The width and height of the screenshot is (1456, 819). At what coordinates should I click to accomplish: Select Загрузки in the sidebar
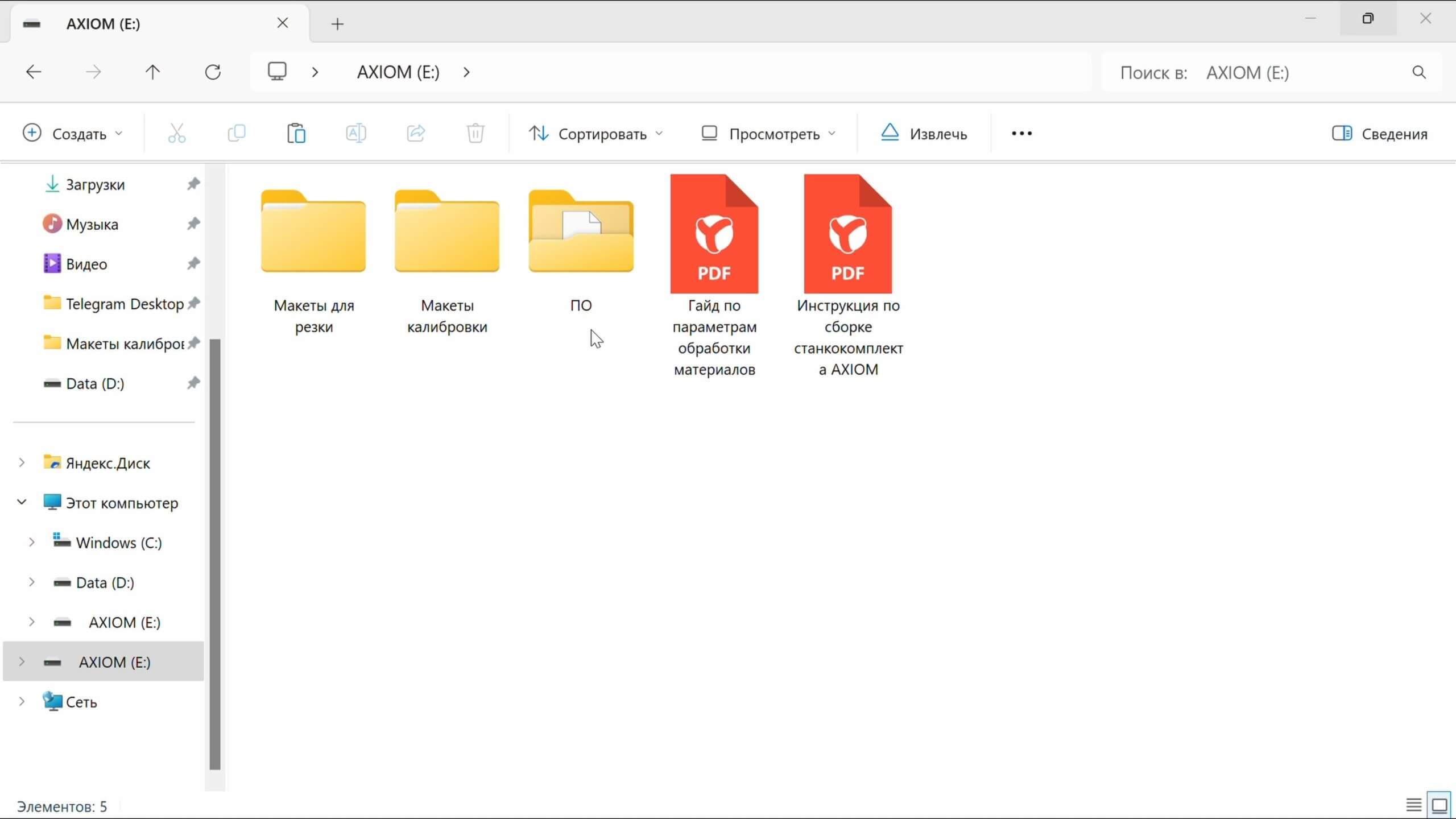click(95, 184)
